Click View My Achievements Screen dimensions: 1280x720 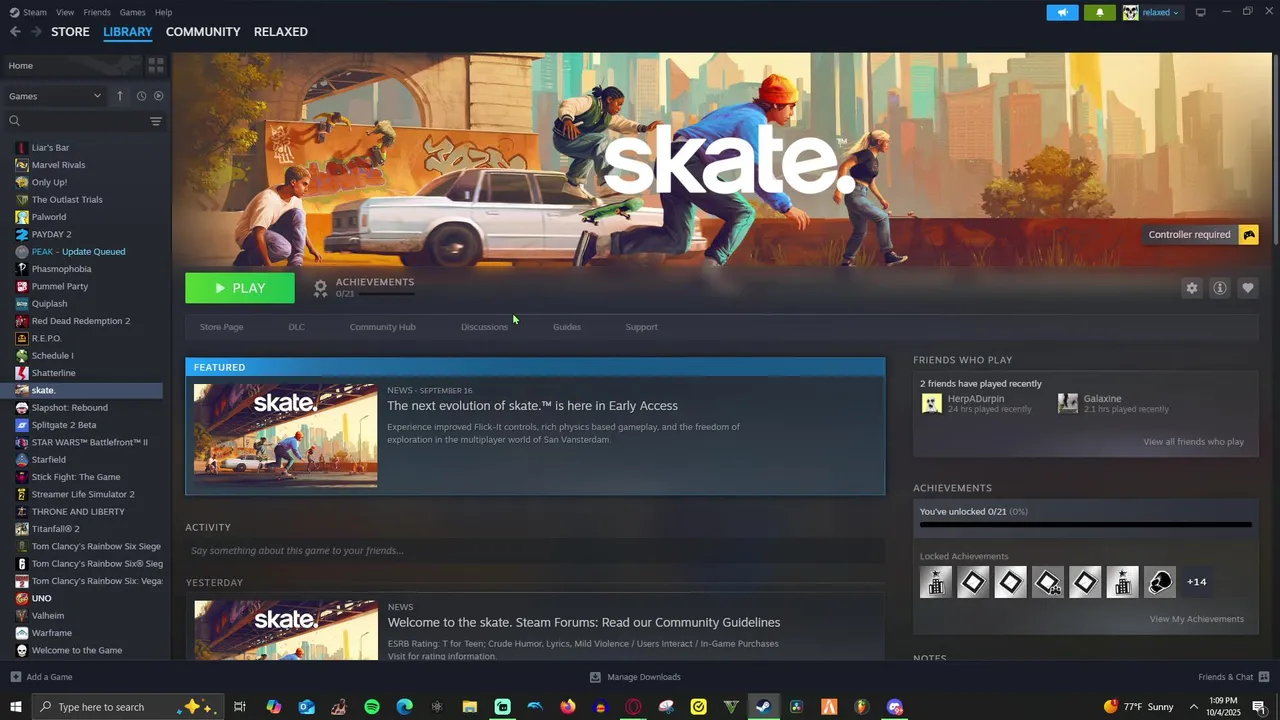pos(1197,619)
